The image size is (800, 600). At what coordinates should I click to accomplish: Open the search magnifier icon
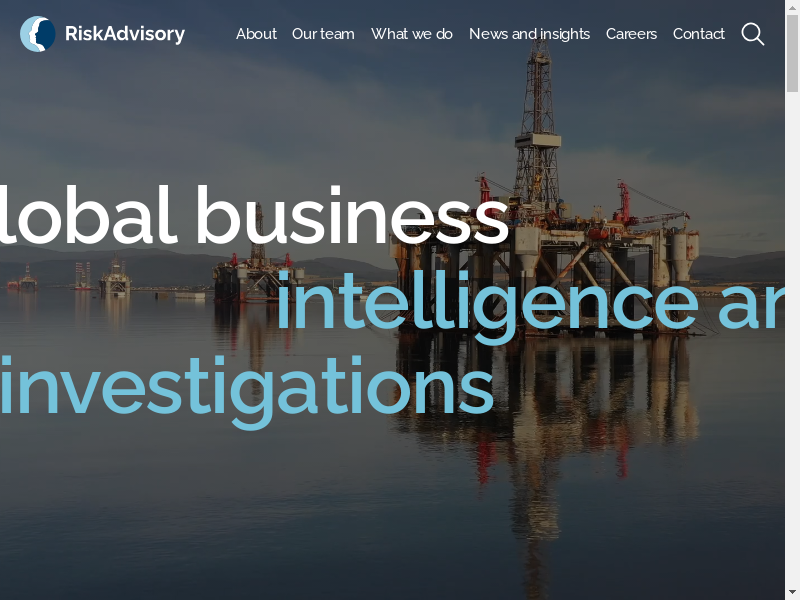pyautogui.click(x=753, y=34)
